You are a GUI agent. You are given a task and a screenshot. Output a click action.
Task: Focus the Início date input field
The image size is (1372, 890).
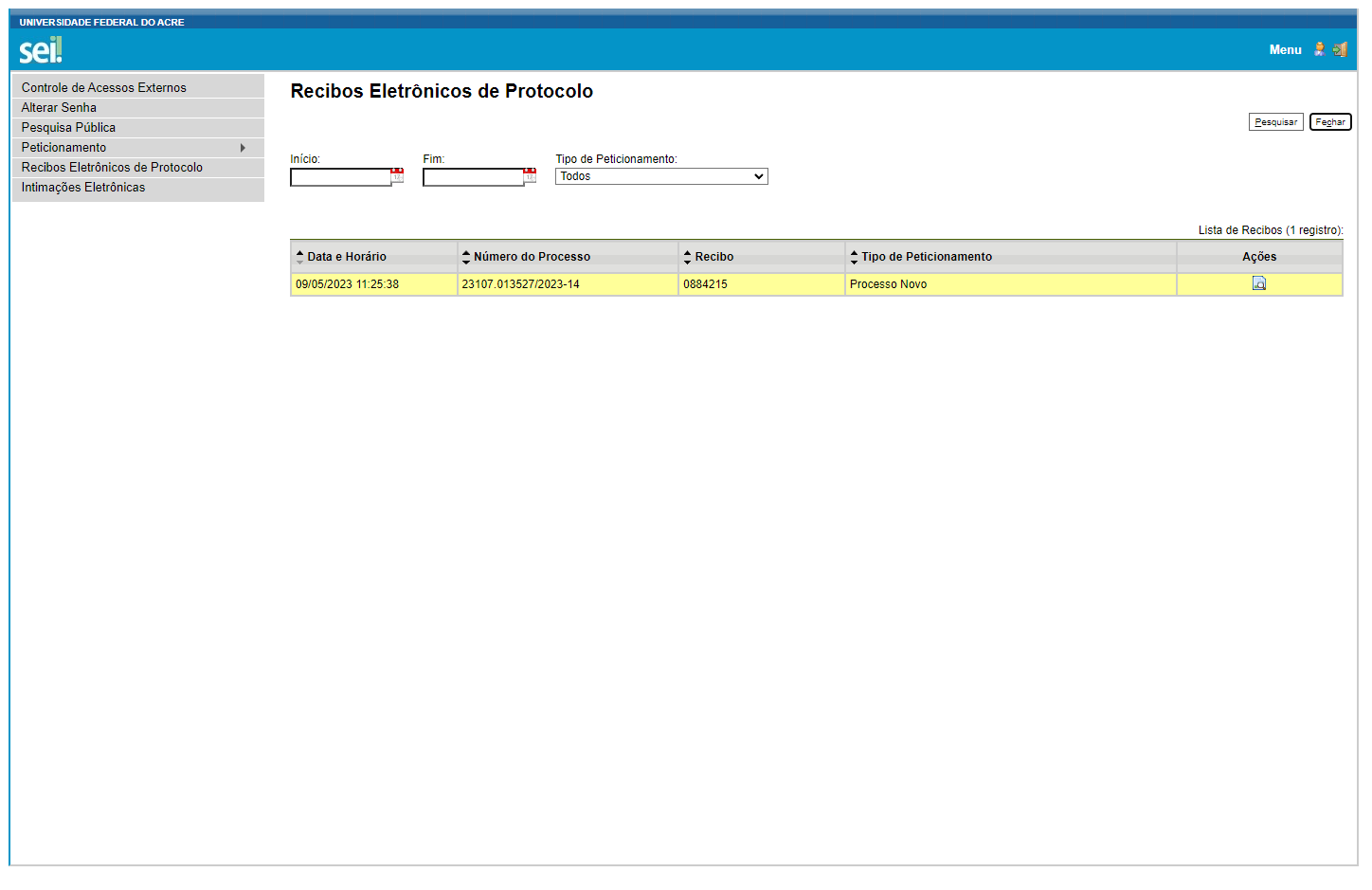click(x=340, y=177)
